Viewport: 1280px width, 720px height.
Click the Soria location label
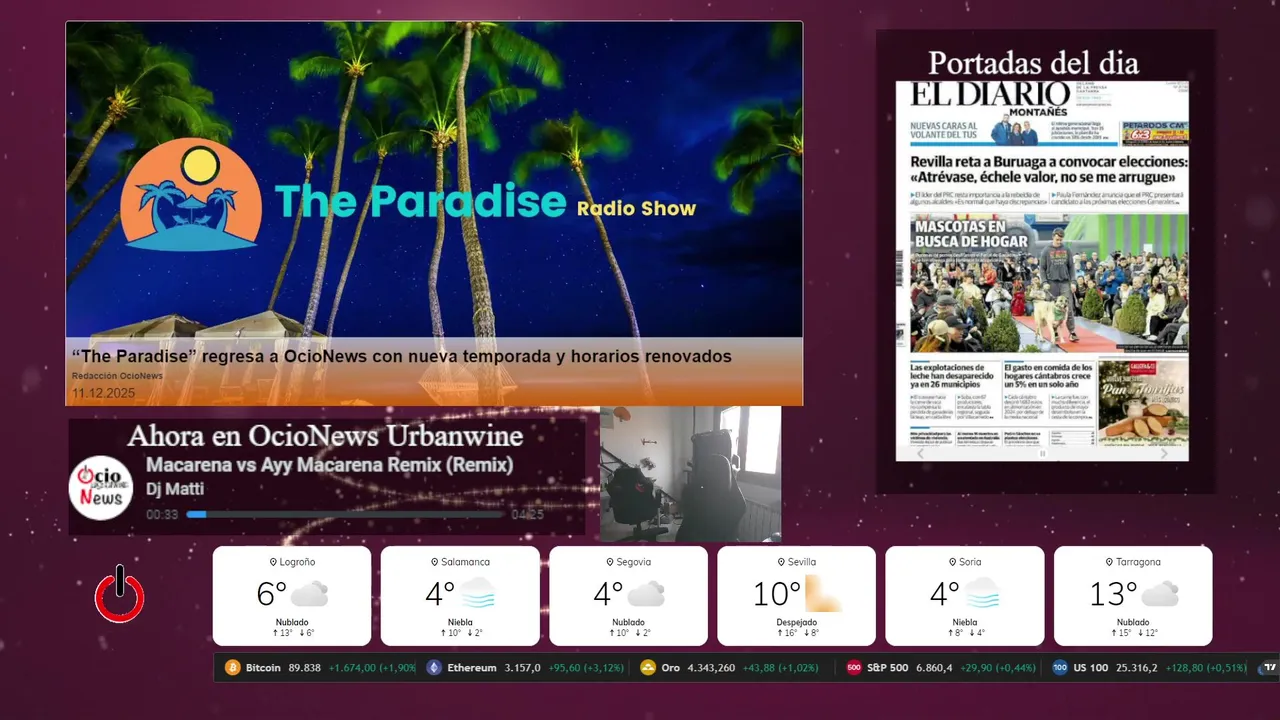[x=965, y=562]
